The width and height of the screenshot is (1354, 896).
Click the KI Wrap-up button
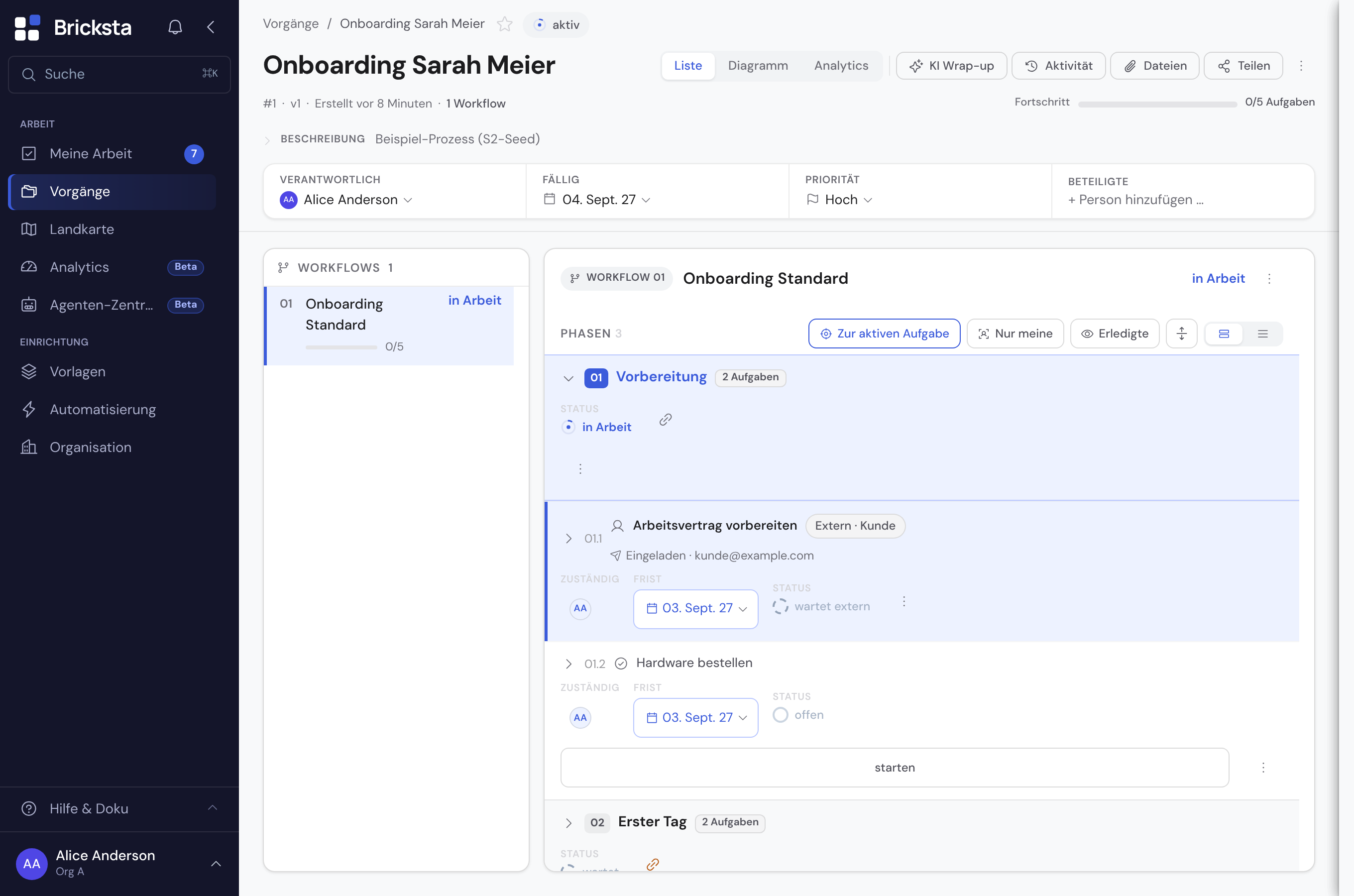point(951,66)
